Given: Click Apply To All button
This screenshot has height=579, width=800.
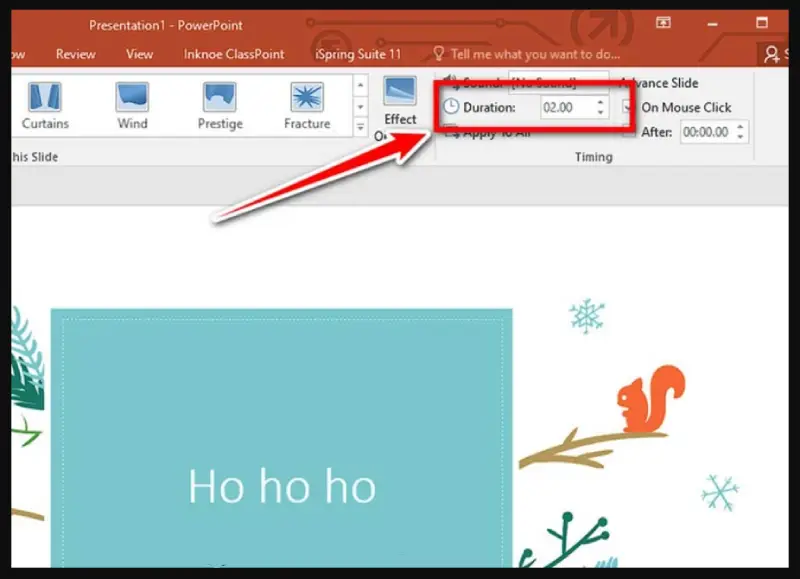Looking at the screenshot, I should pyautogui.click(x=487, y=134).
